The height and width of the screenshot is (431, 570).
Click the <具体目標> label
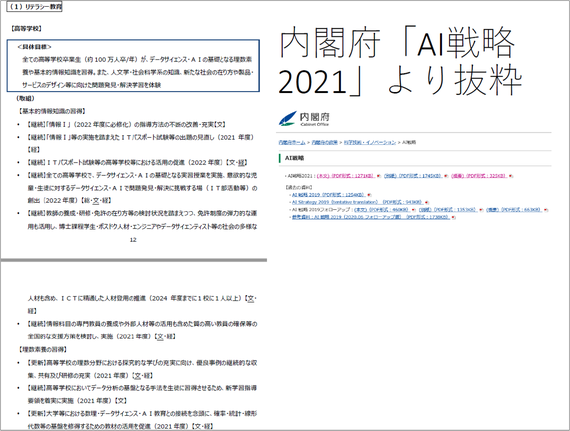pyautogui.click(x=35, y=47)
